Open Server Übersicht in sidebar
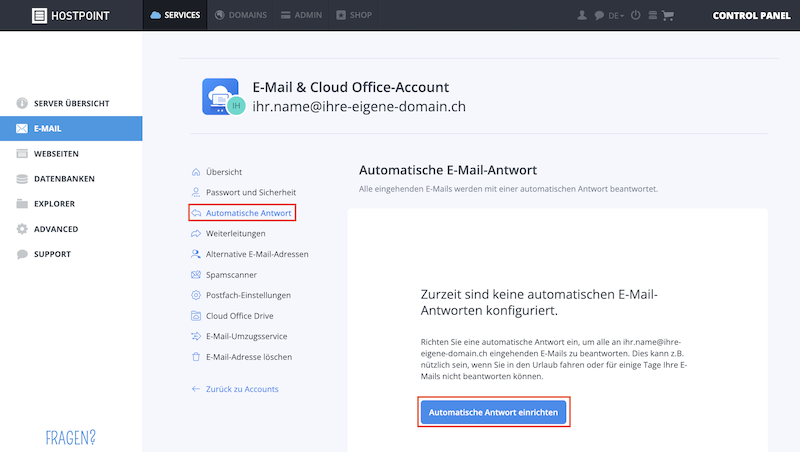 (71, 103)
